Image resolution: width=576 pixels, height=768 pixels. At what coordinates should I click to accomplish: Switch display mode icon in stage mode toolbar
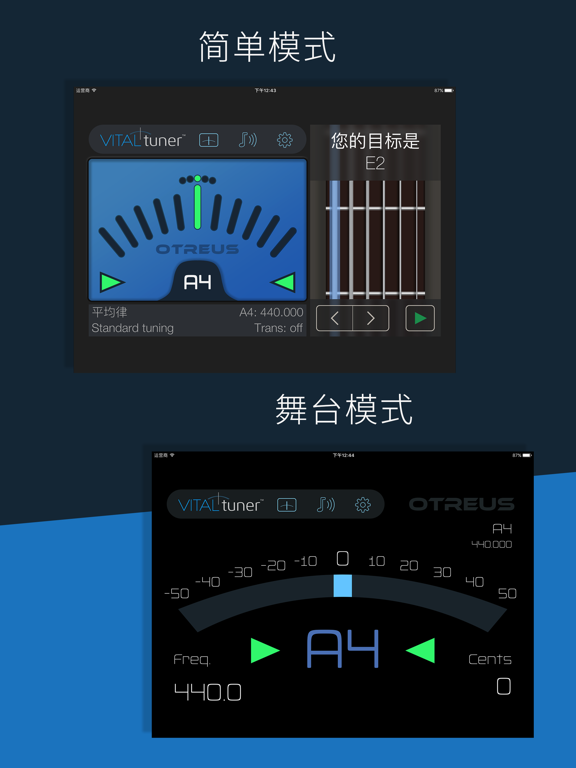(287, 505)
